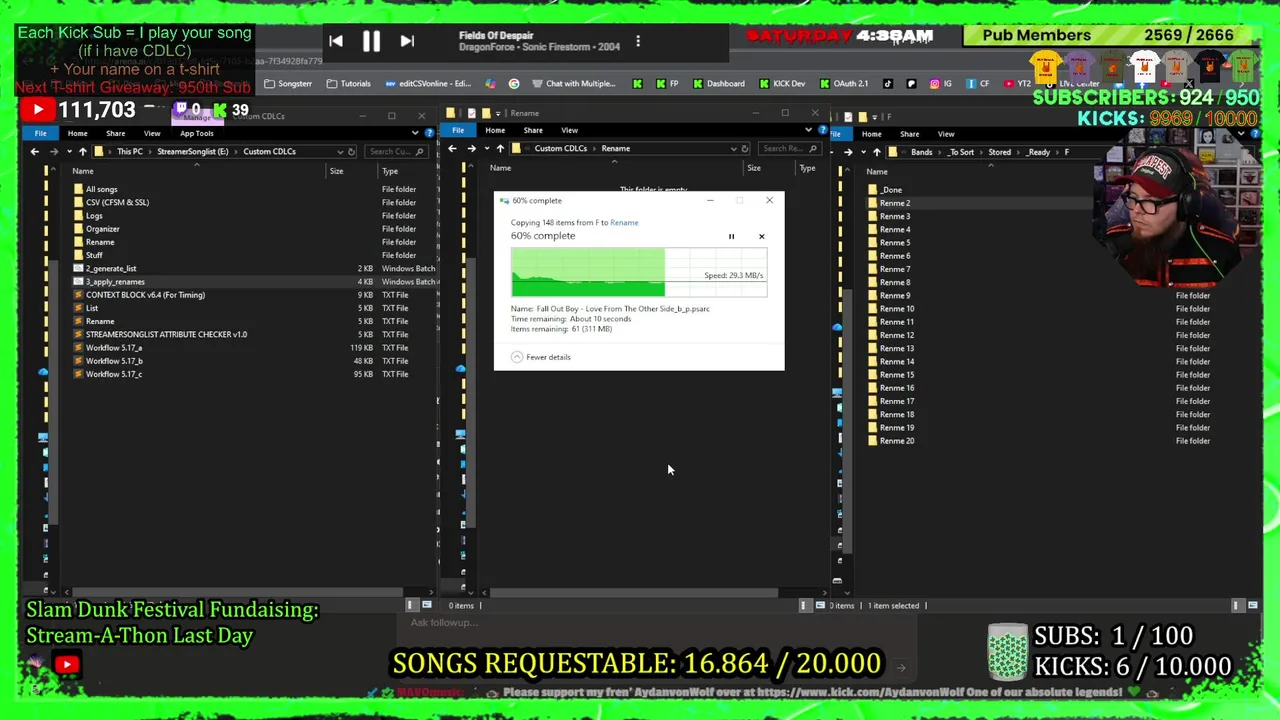
Task: Search in Custom CDLCs folder
Action: (x=396, y=152)
